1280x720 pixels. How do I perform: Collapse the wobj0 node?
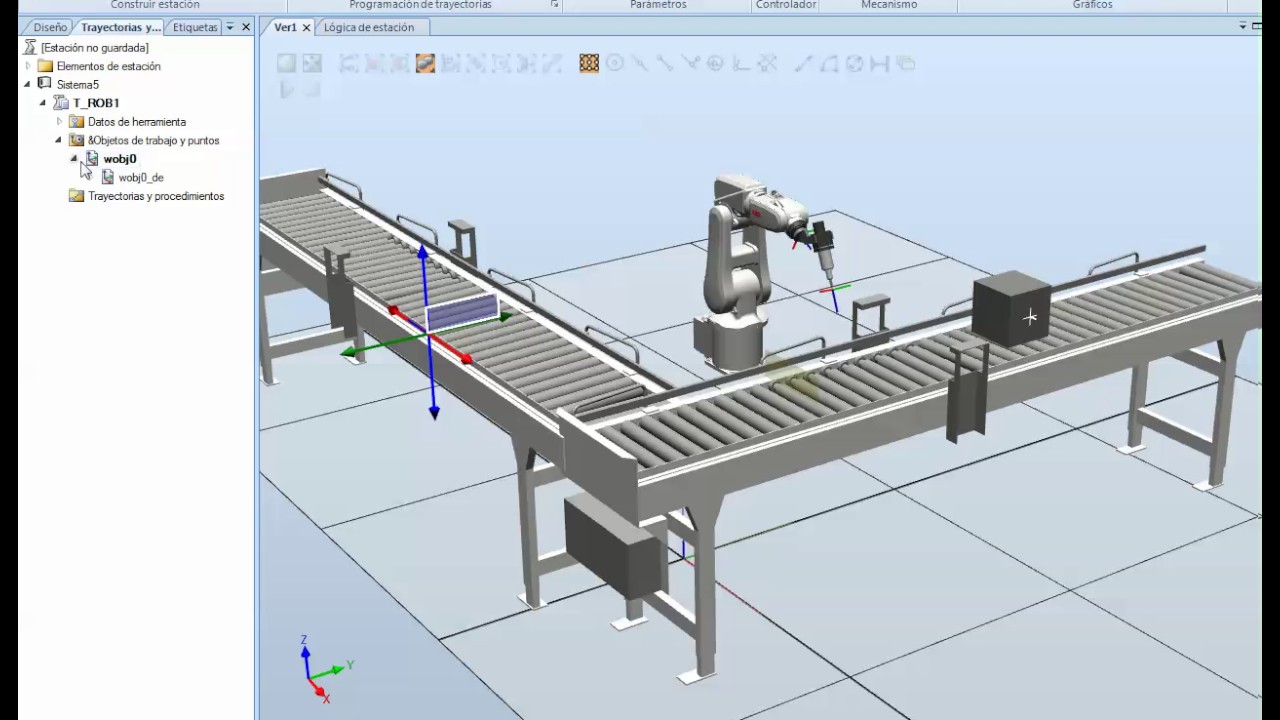pyautogui.click(x=74, y=159)
